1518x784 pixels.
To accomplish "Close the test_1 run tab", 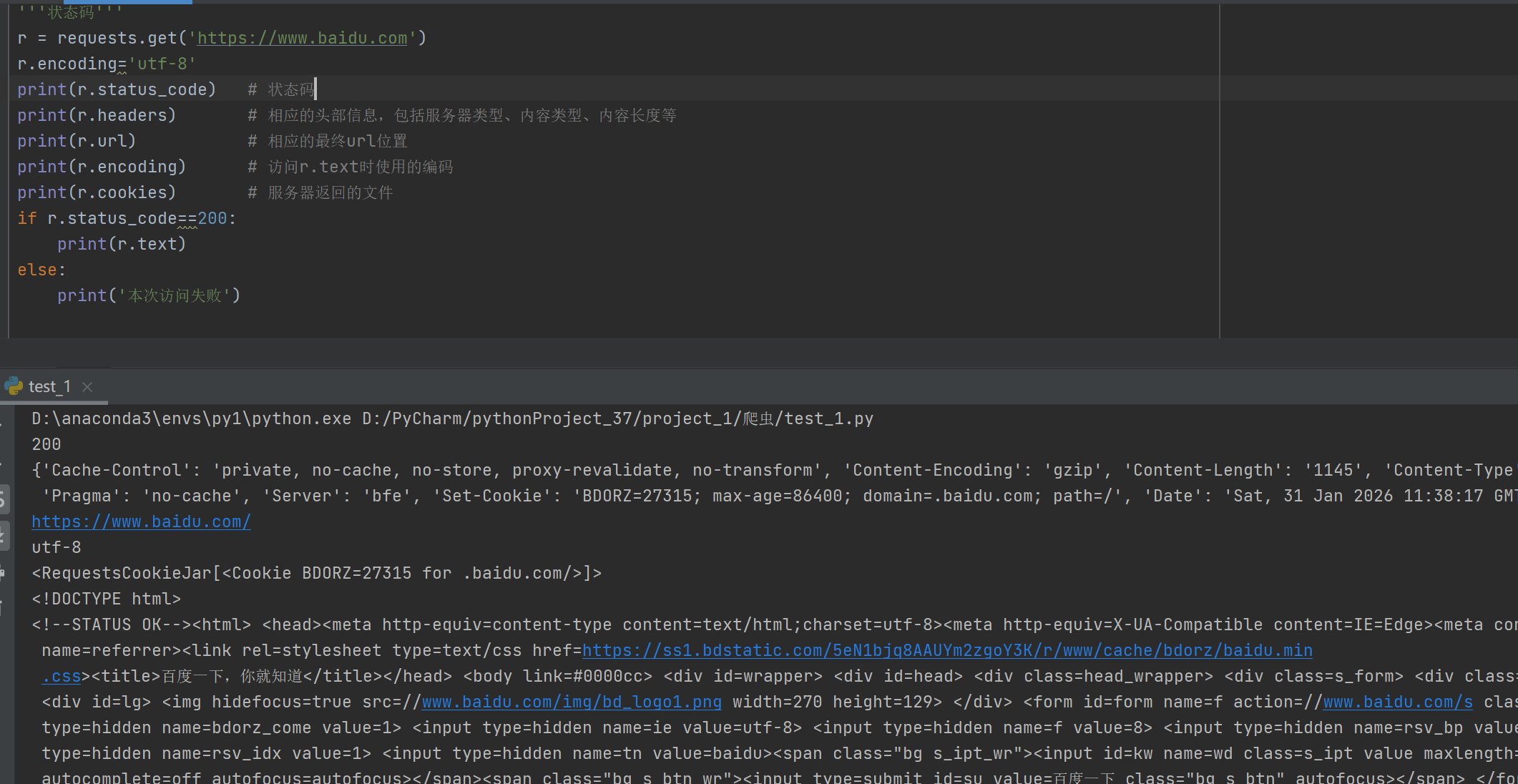I will [87, 387].
